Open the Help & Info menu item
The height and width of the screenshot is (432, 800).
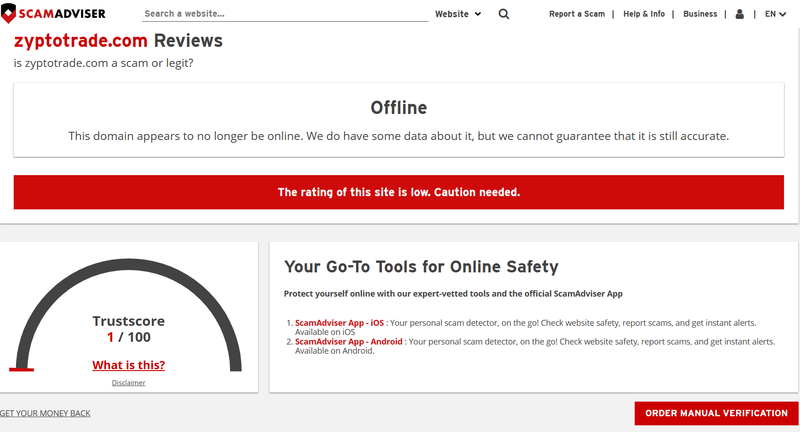644,14
